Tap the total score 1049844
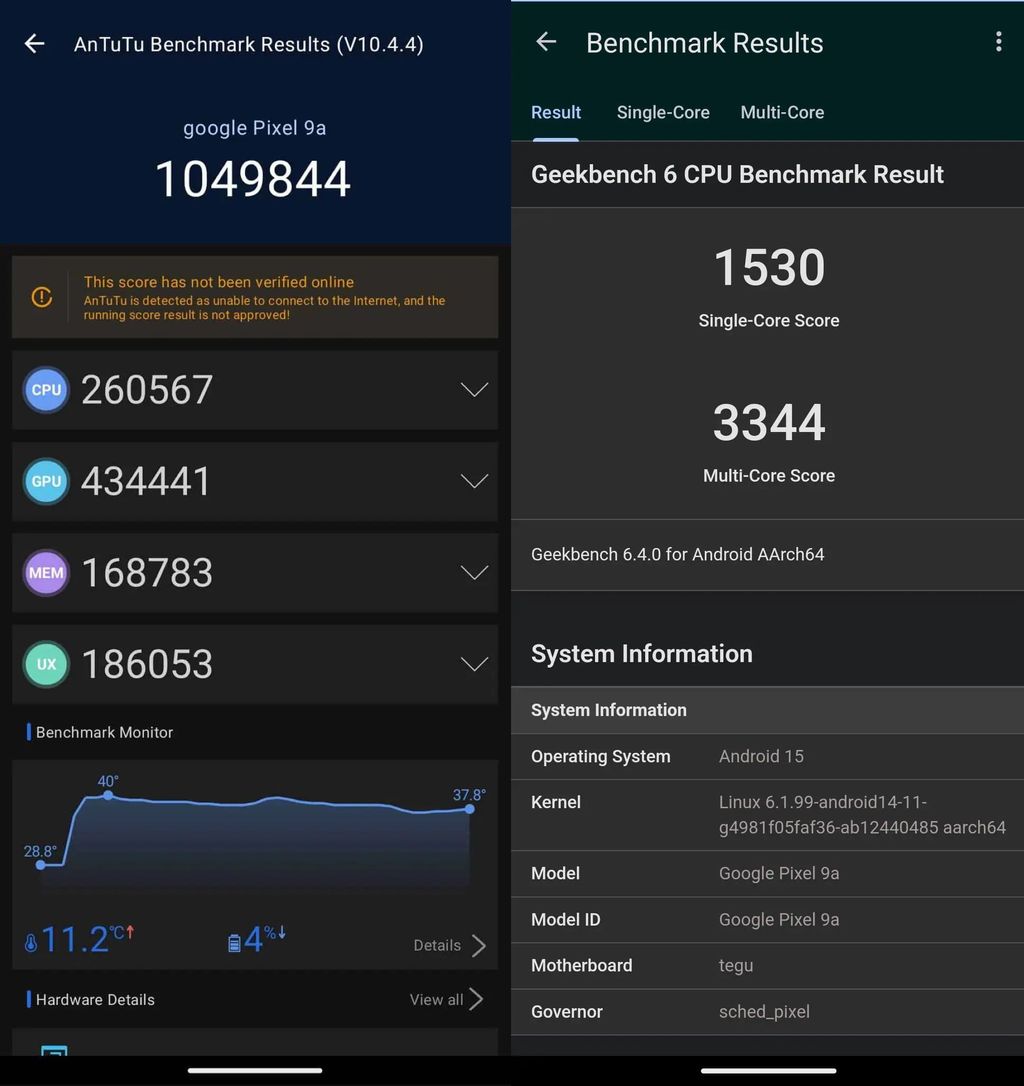 pos(253,179)
